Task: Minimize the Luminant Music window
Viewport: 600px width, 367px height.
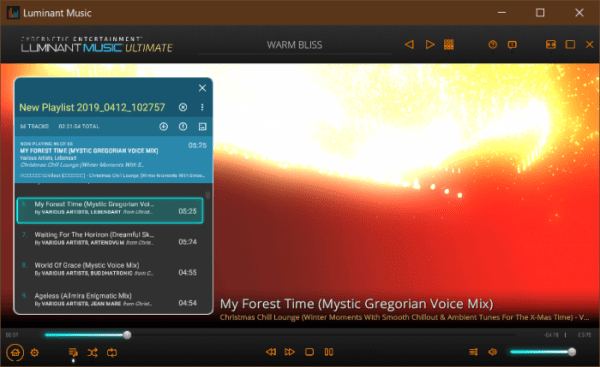Action: 502,13
